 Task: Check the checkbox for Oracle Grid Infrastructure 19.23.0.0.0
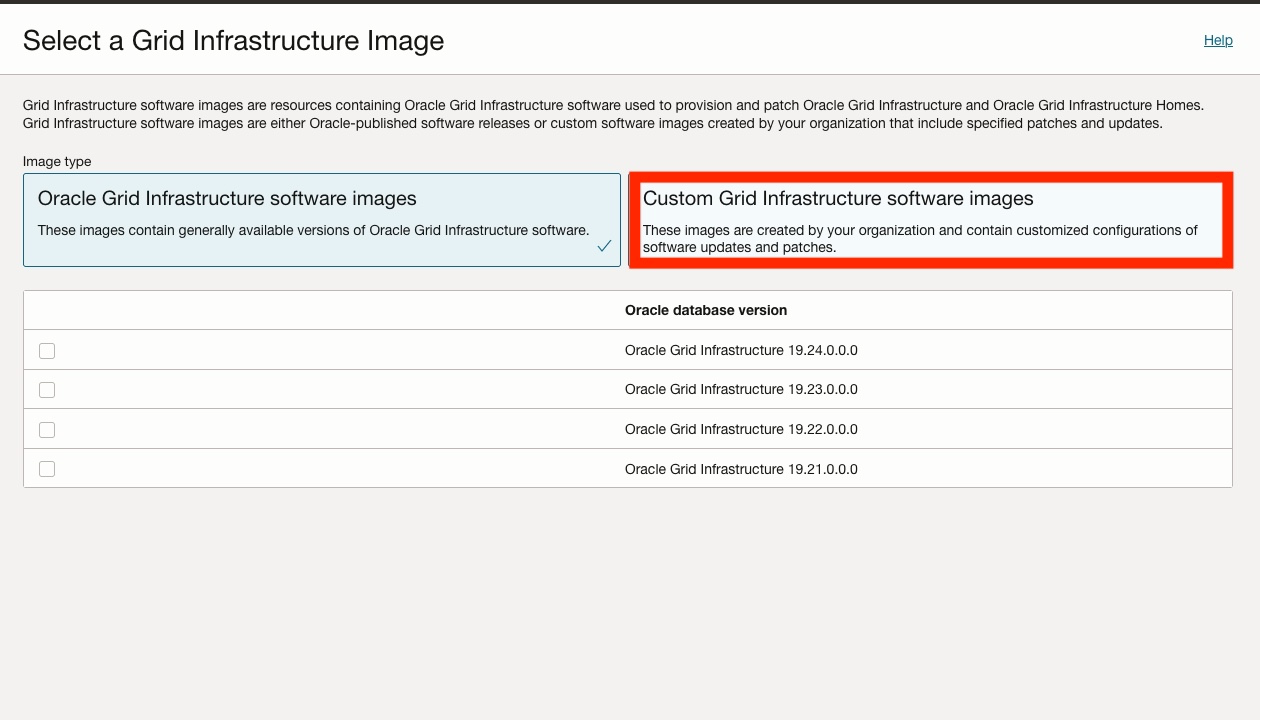click(x=46, y=390)
